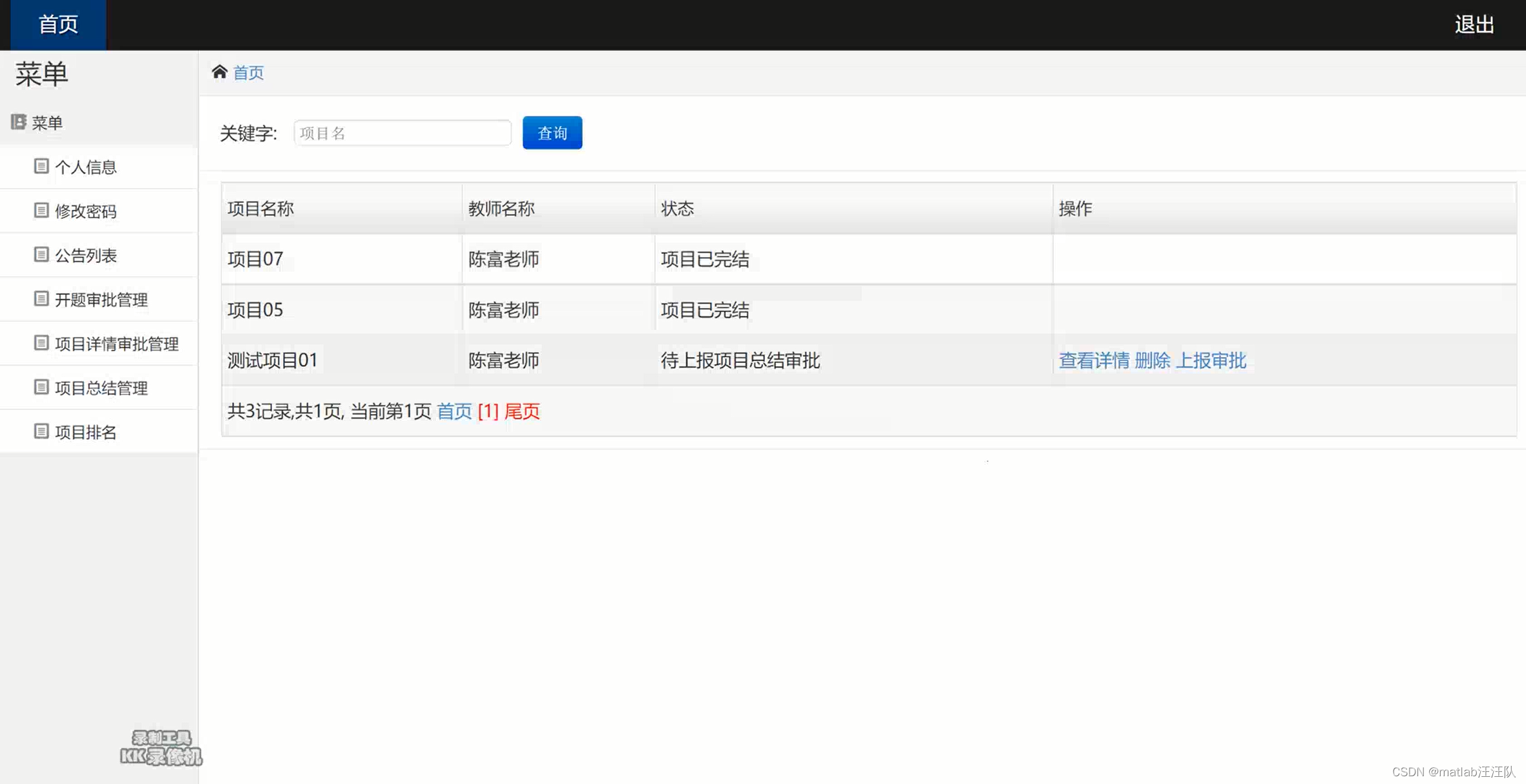Click 上报审批 for 测试项目01
1526x784 pixels.
coord(1210,360)
